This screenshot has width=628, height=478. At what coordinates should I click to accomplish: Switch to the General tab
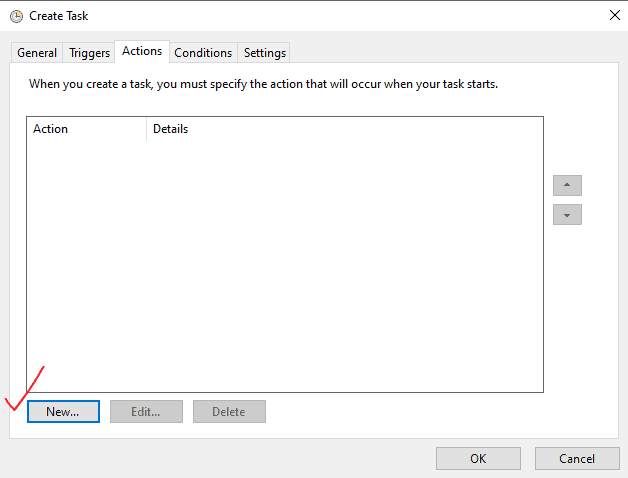pyautogui.click(x=37, y=53)
